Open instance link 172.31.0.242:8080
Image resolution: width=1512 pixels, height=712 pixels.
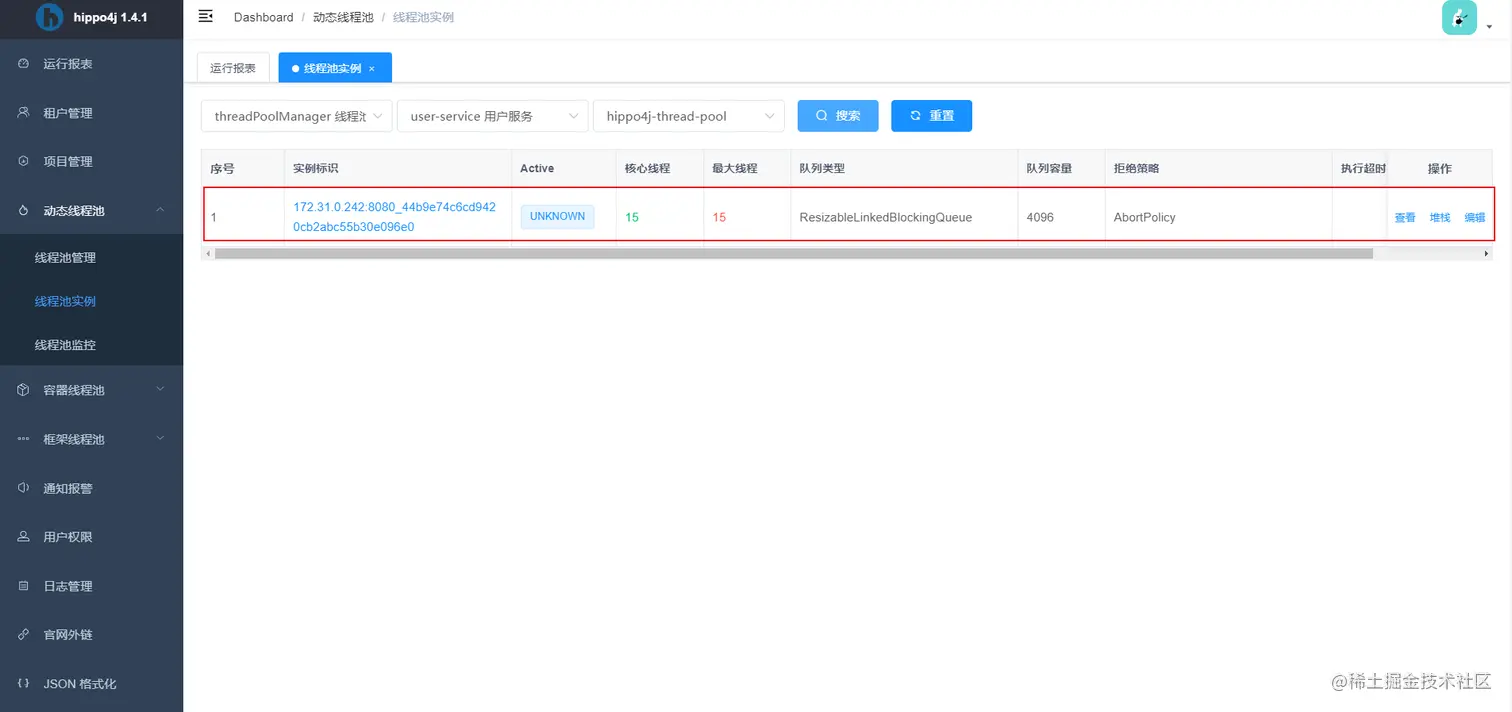pyautogui.click(x=394, y=217)
